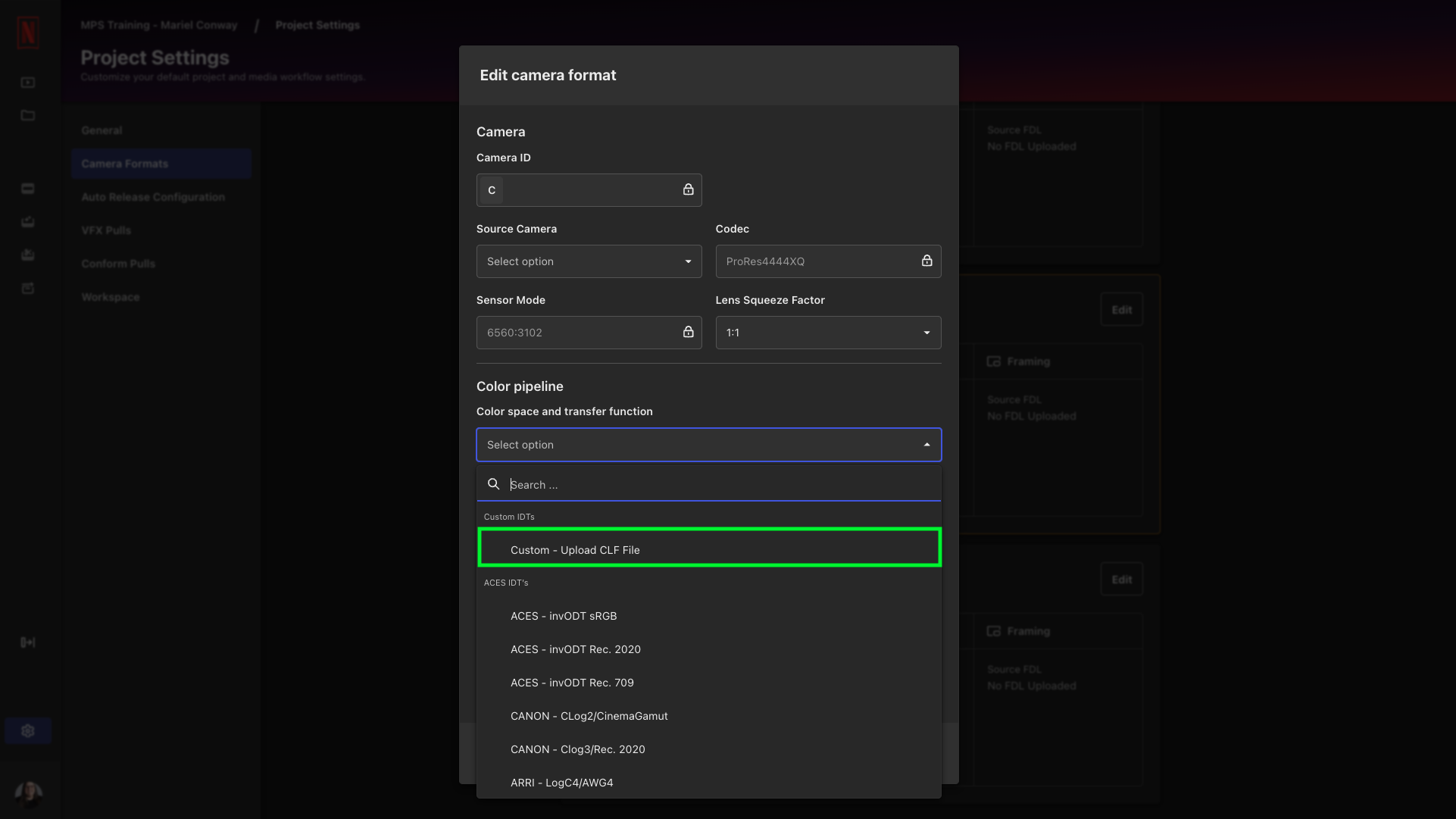
Task: Select ACES - invODT Rec. 2020 option
Action: point(708,649)
